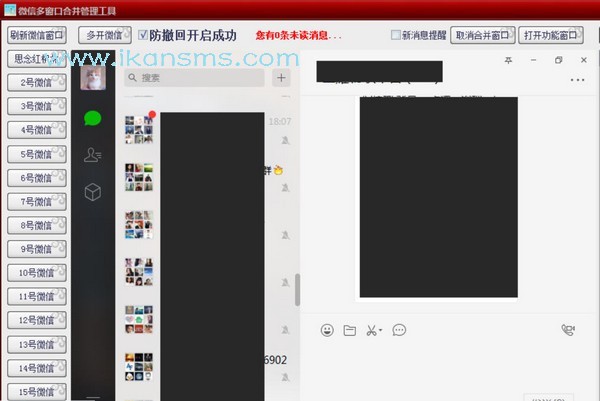Viewport: 600px width, 401px height.
Task: Click the chat list scrollbar
Action: point(297,290)
